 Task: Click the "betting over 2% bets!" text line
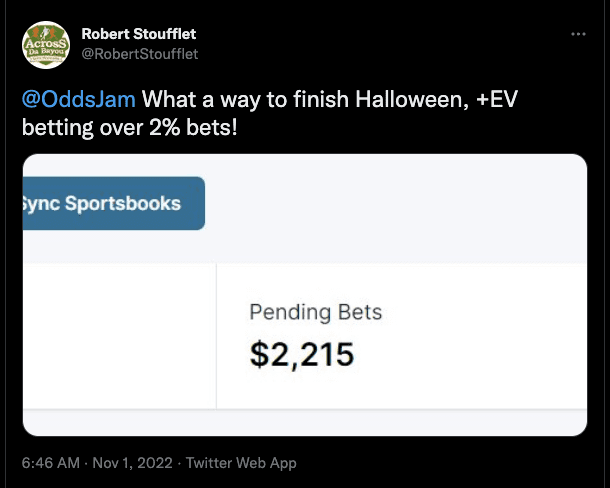click(x=130, y=127)
